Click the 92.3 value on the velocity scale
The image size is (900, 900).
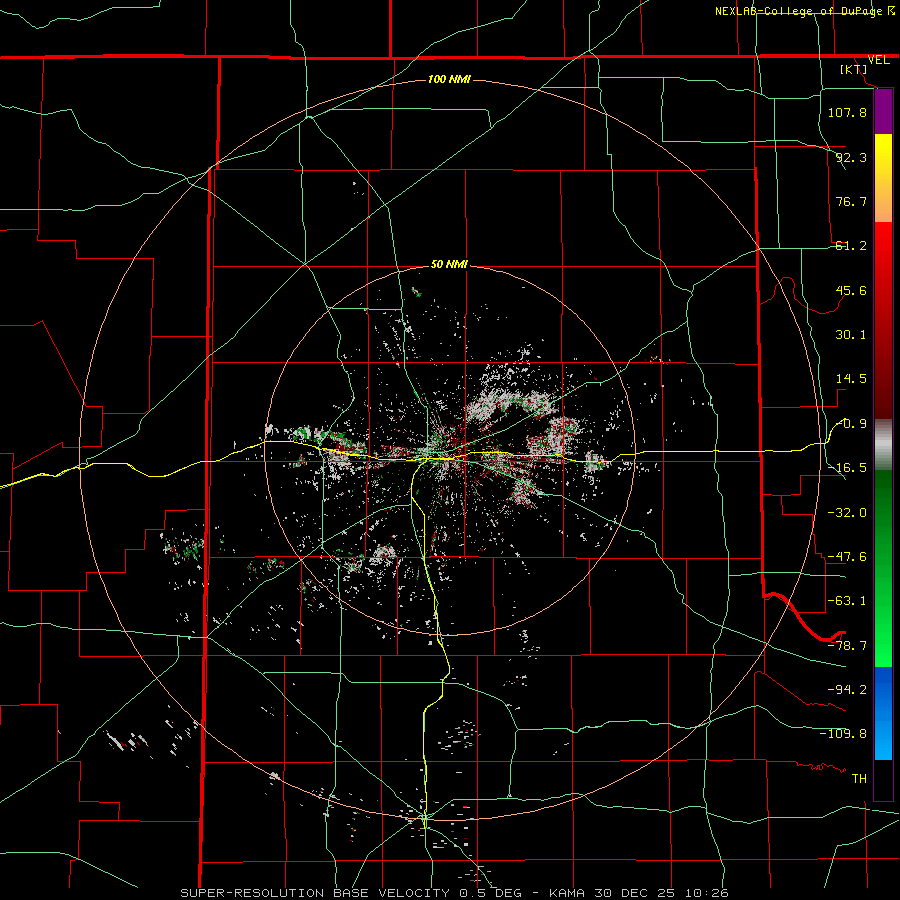851,157
